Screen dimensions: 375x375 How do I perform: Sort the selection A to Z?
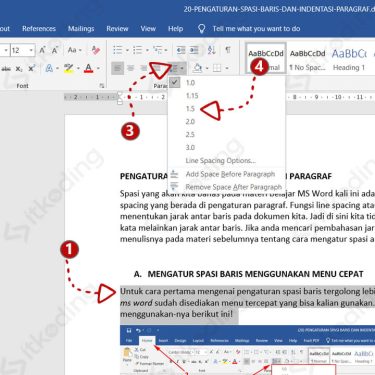[211, 50]
